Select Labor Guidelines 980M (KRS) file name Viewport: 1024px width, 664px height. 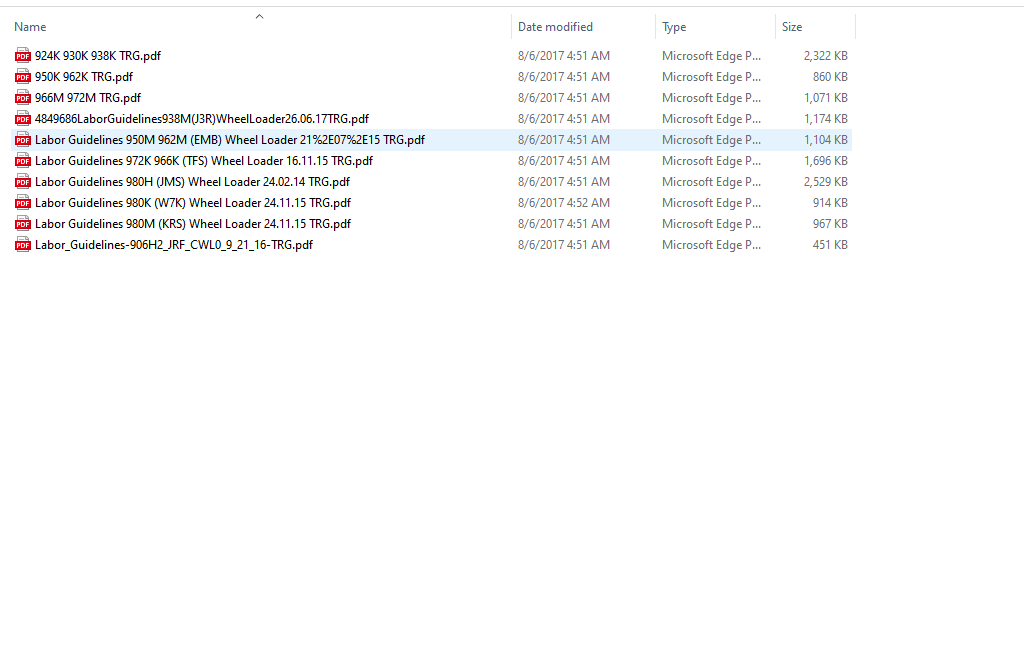pos(193,223)
